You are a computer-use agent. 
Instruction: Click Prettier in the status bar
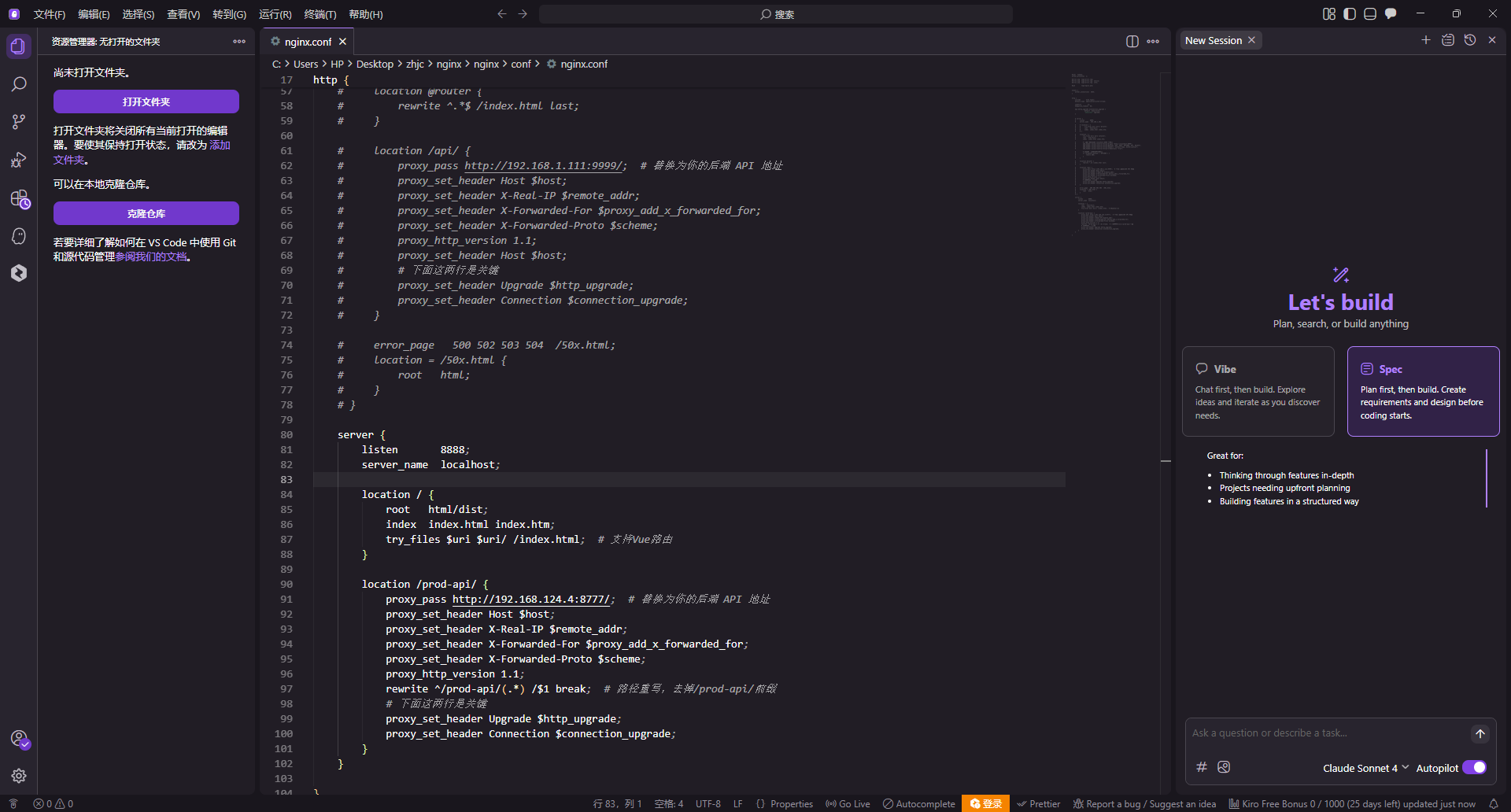click(1038, 804)
